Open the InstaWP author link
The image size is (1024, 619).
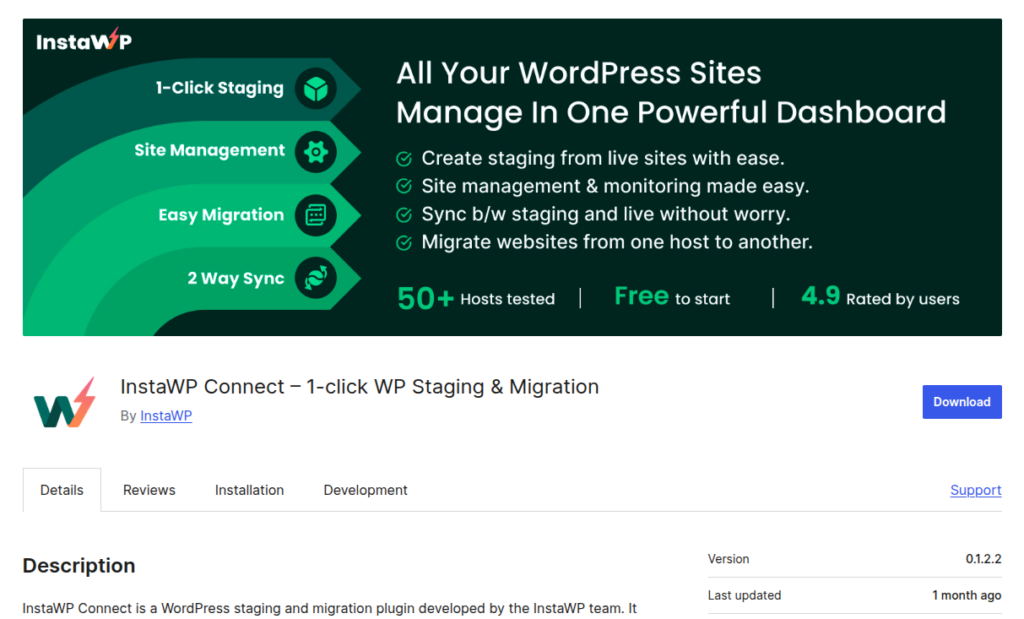point(166,415)
